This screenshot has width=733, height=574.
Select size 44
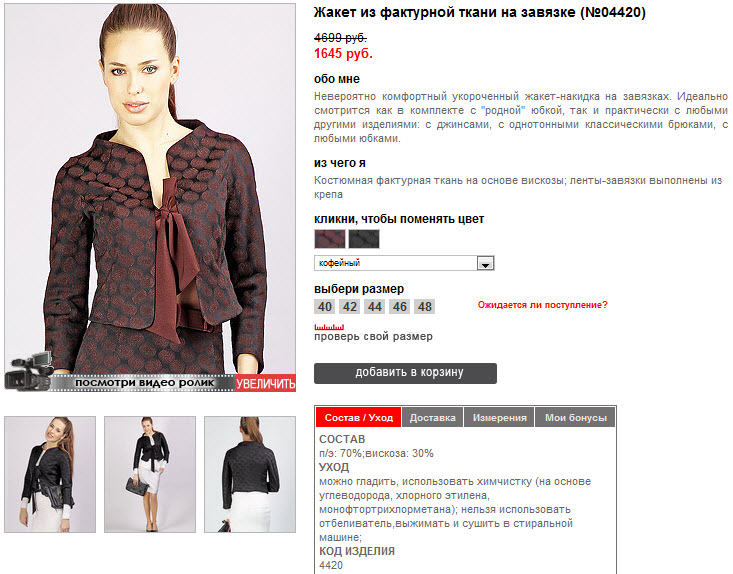point(374,307)
